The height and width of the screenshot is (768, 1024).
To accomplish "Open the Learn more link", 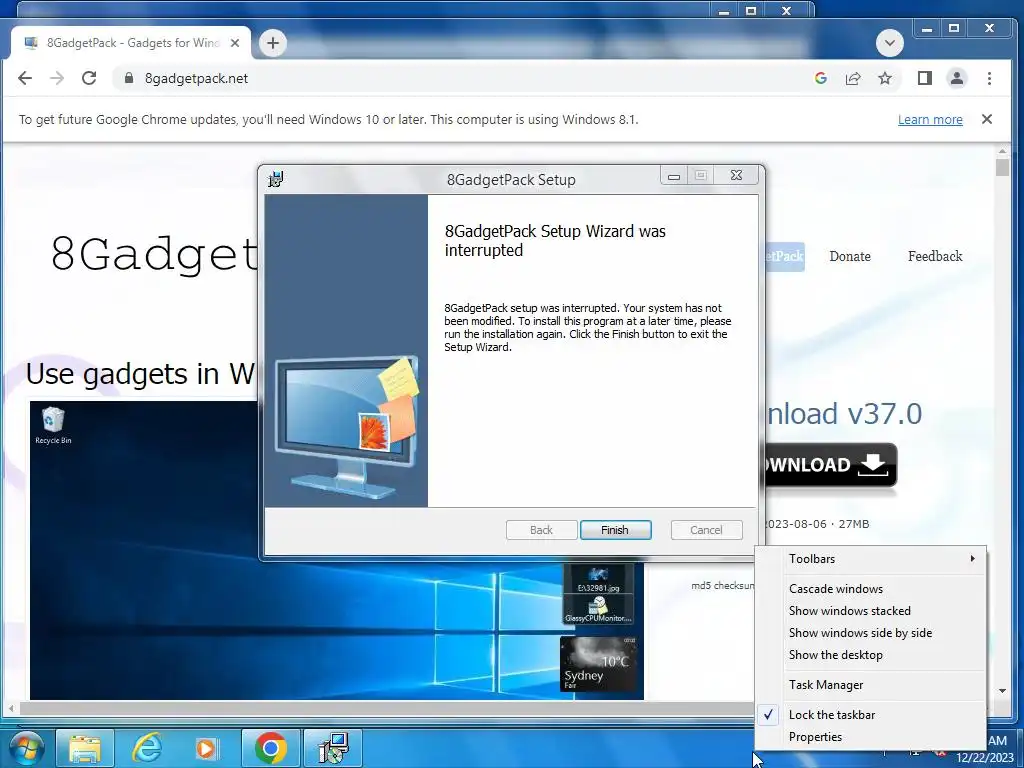I will click(930, 120).
